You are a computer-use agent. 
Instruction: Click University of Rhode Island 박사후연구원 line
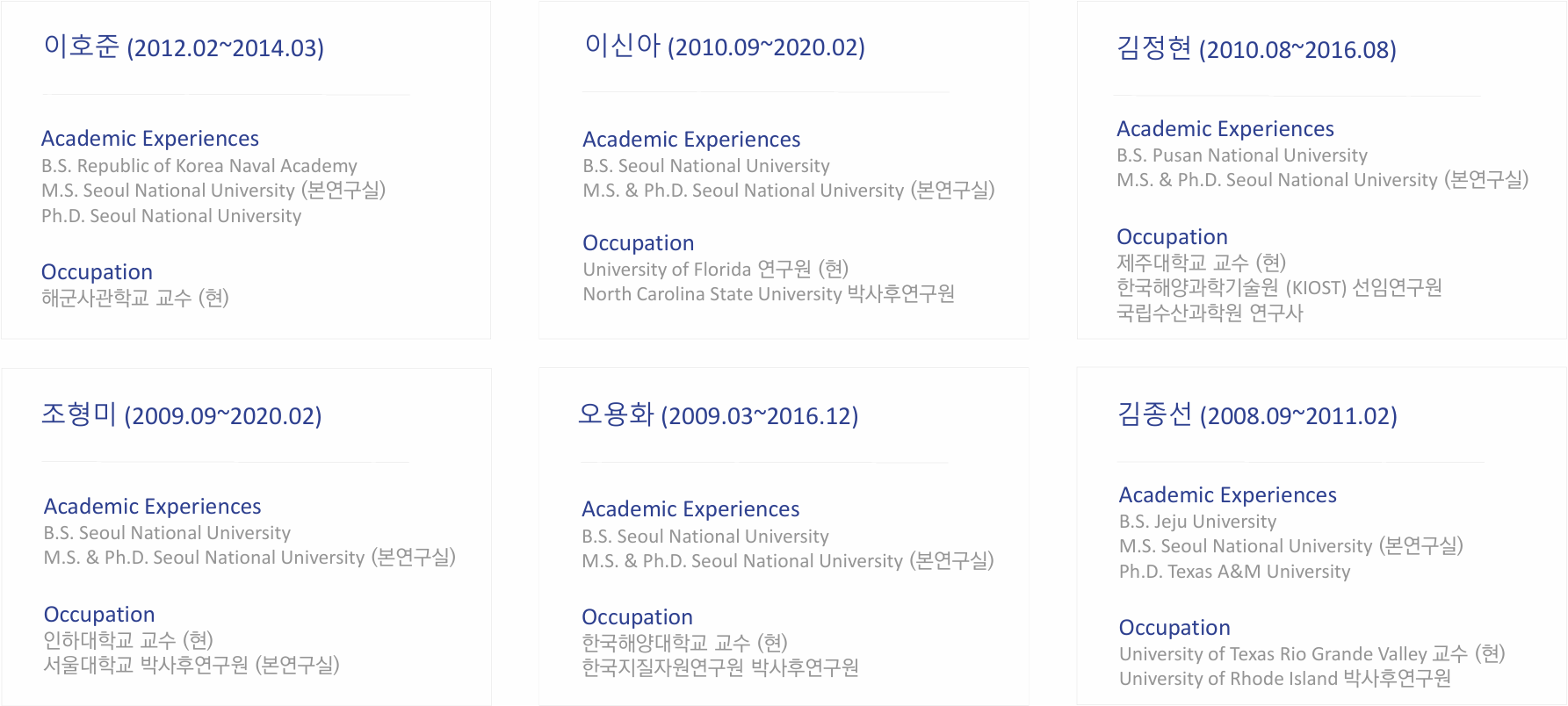[x=1284, y=679]
